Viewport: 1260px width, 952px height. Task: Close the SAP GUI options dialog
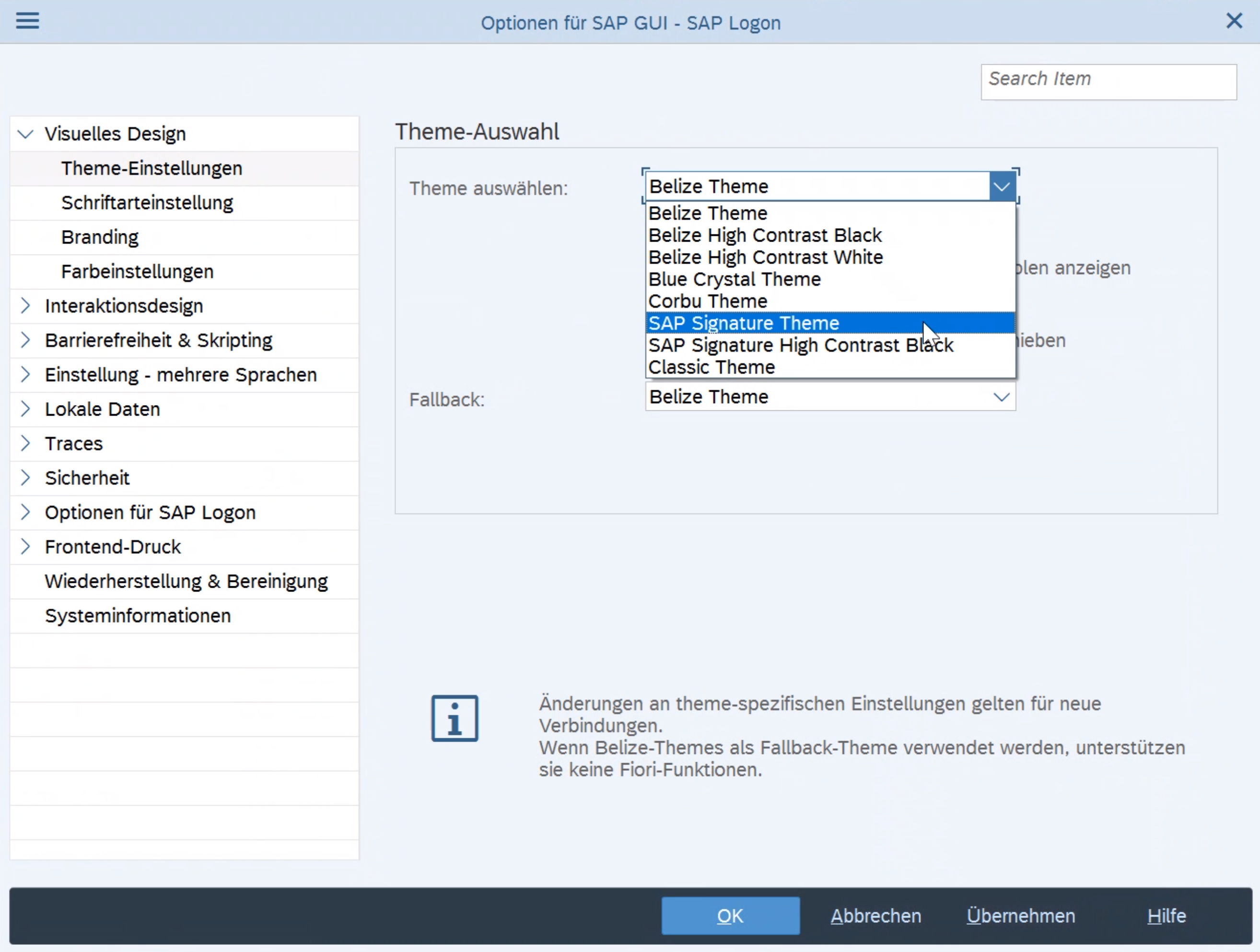click(1235, 21)
